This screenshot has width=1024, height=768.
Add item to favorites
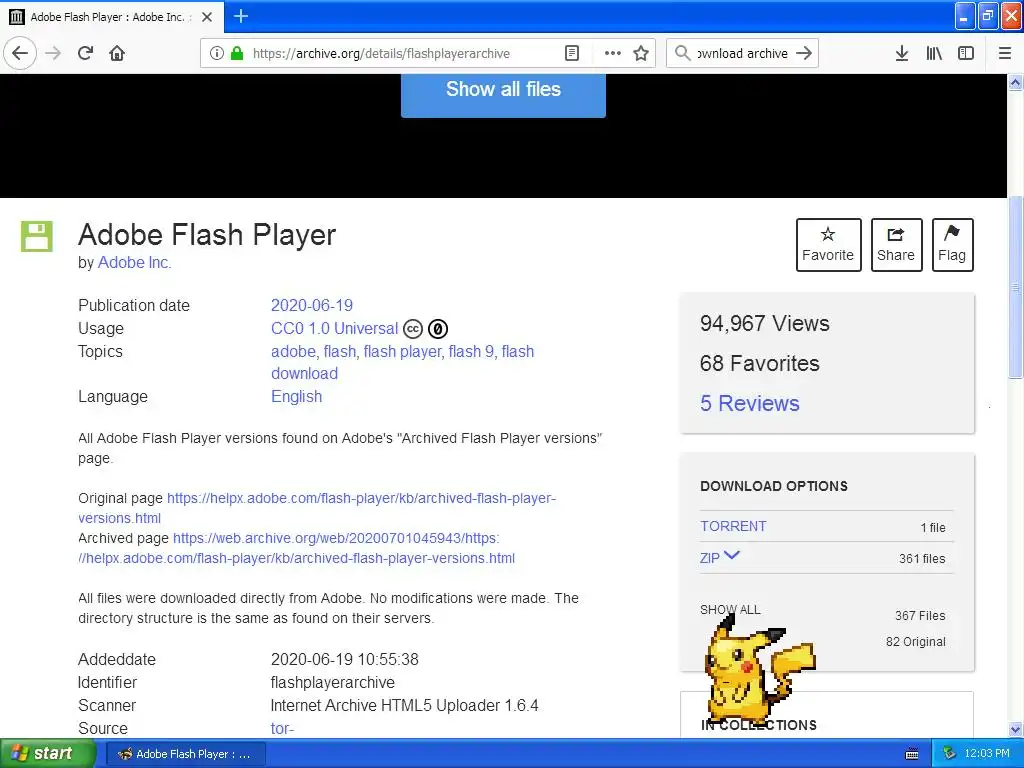(x=828, y=245)
